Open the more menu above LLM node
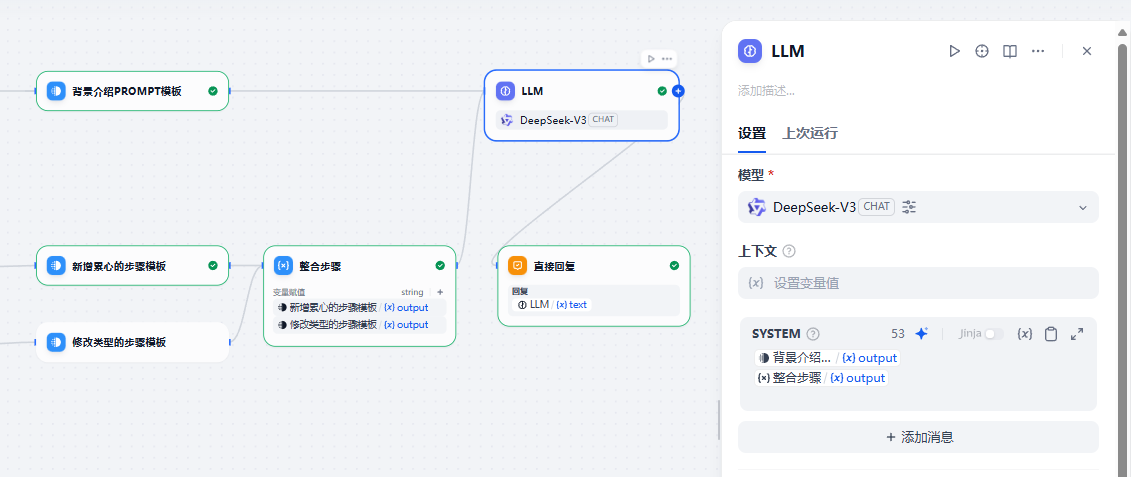The height and width of the screenshot is (477, 1131). point(667,59)
